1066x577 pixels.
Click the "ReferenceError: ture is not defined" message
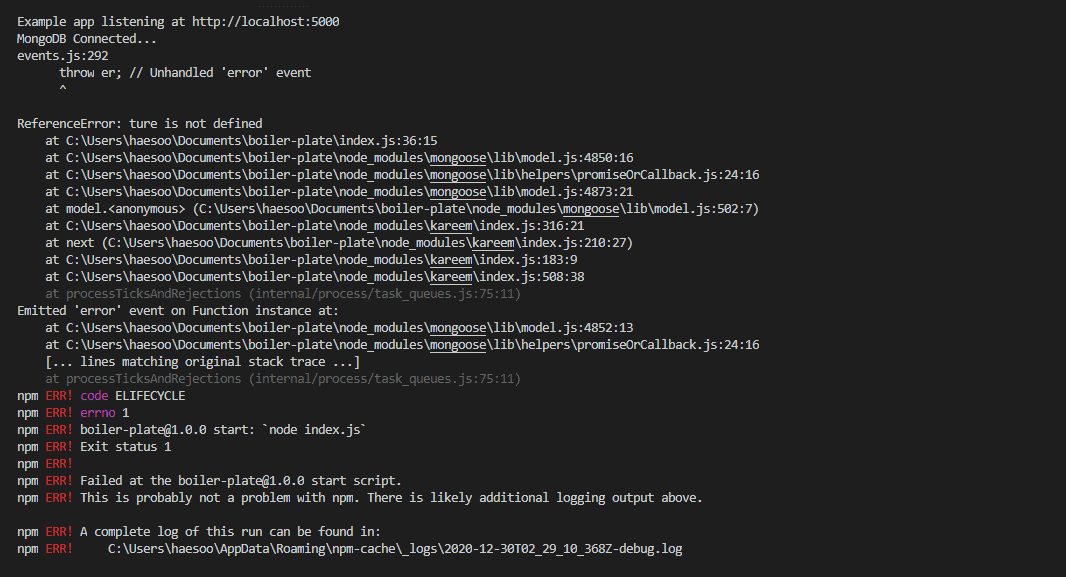[139, 123]
